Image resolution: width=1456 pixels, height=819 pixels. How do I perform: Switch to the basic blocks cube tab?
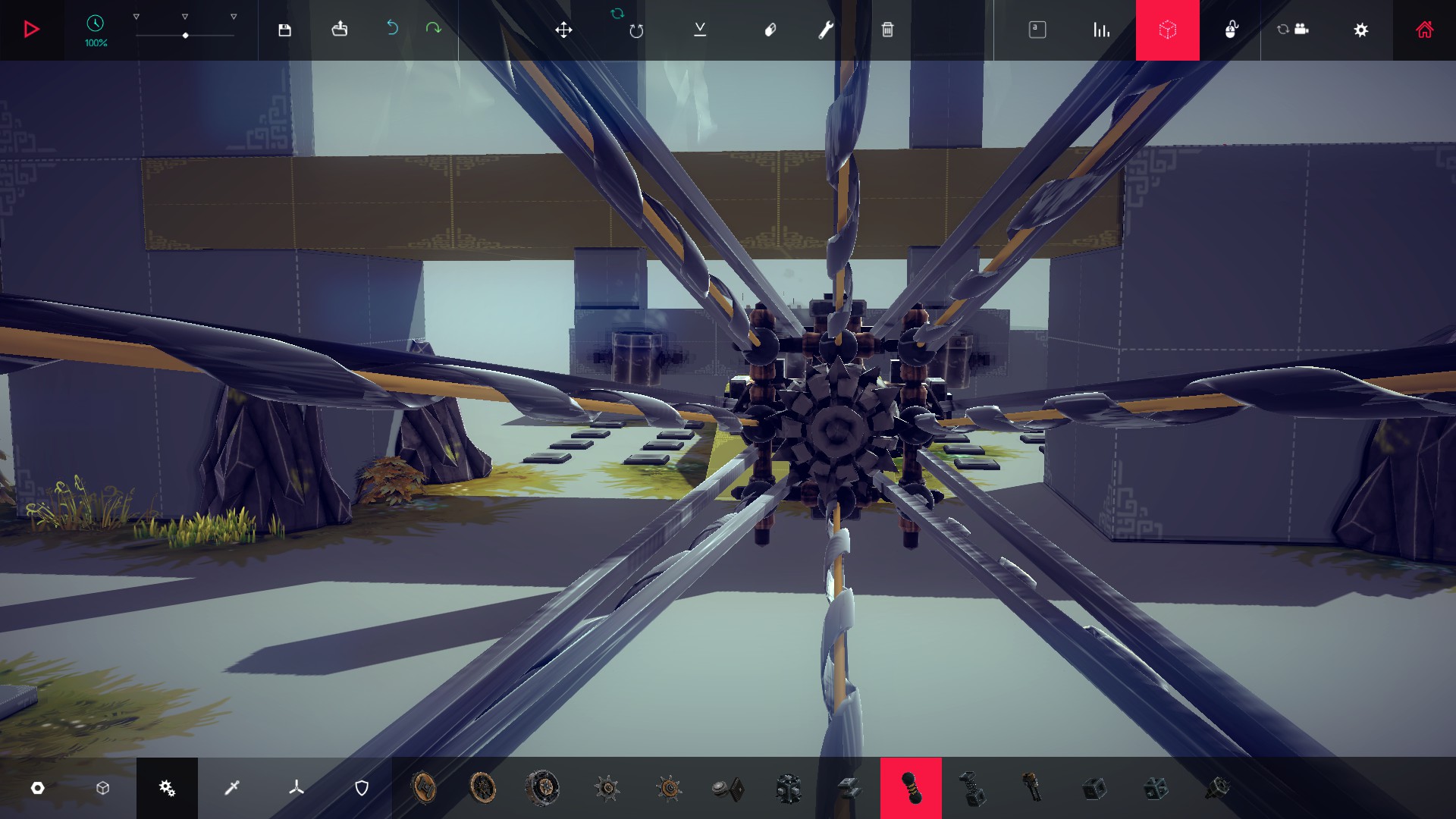[103, 788]
